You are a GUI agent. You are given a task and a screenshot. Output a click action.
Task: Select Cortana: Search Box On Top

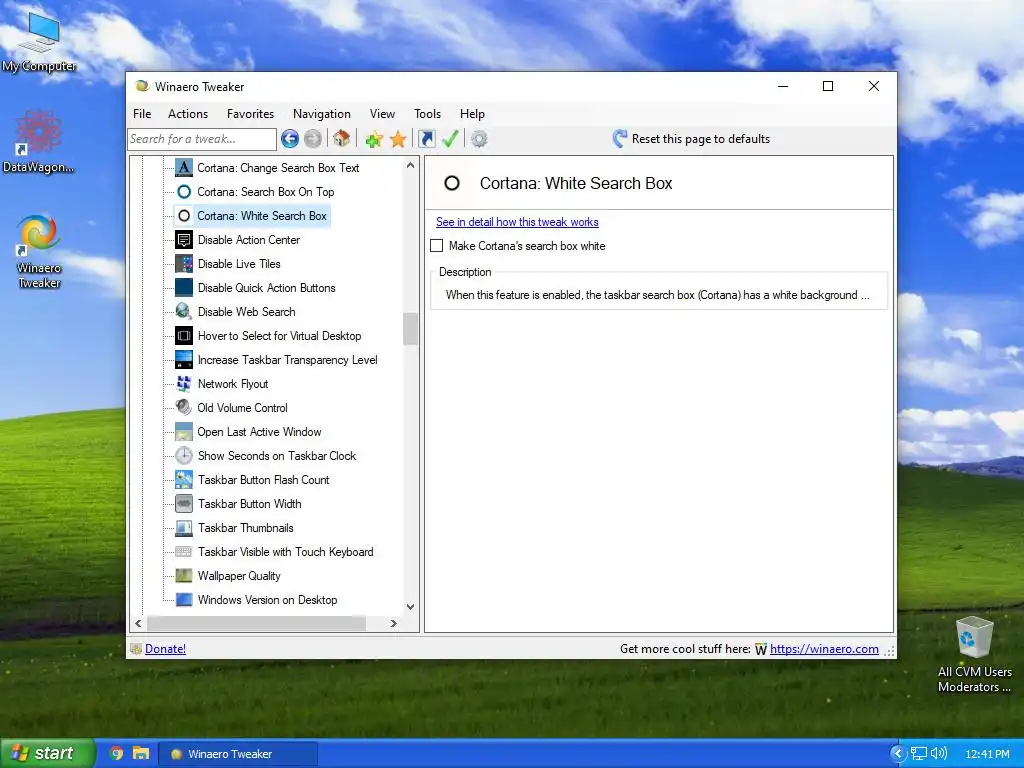[265, 192]
